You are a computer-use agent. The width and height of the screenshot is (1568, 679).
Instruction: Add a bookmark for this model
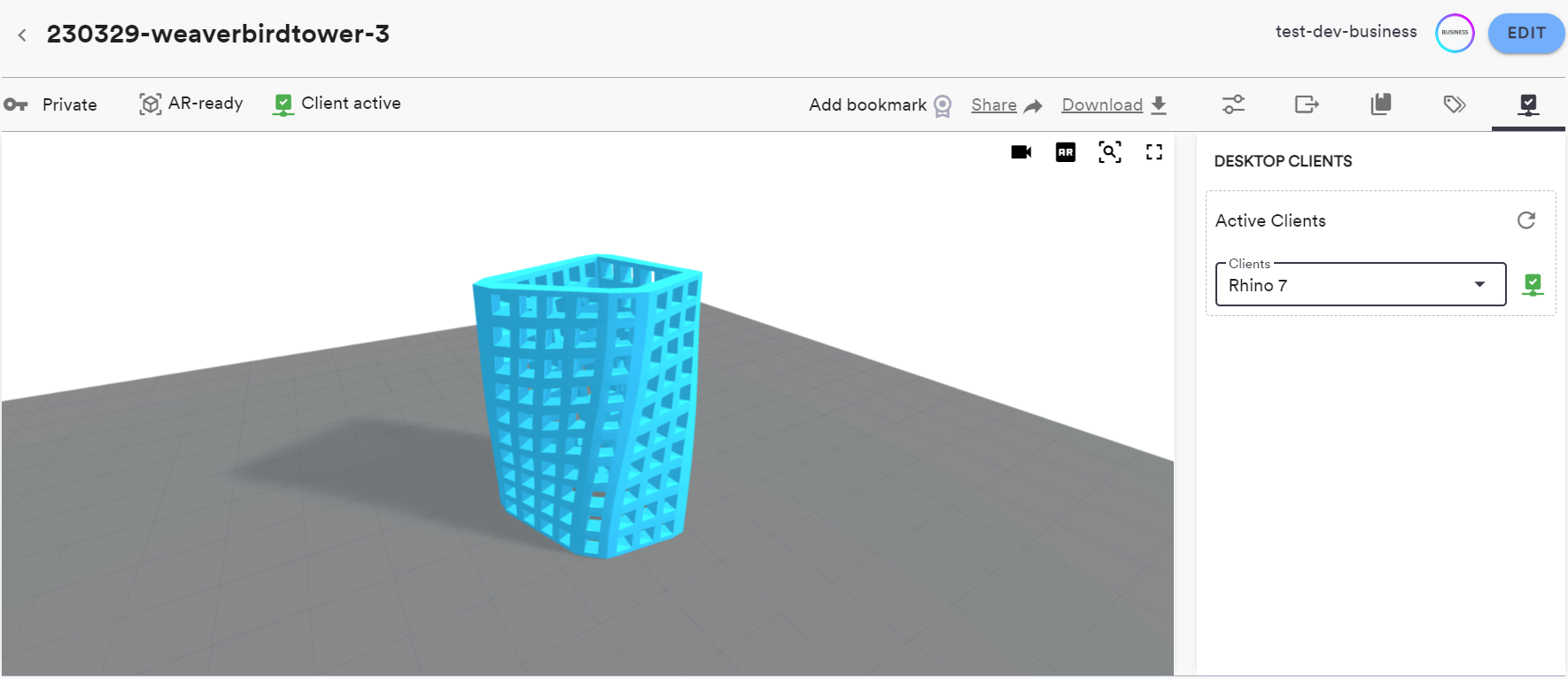pos(880,105)
